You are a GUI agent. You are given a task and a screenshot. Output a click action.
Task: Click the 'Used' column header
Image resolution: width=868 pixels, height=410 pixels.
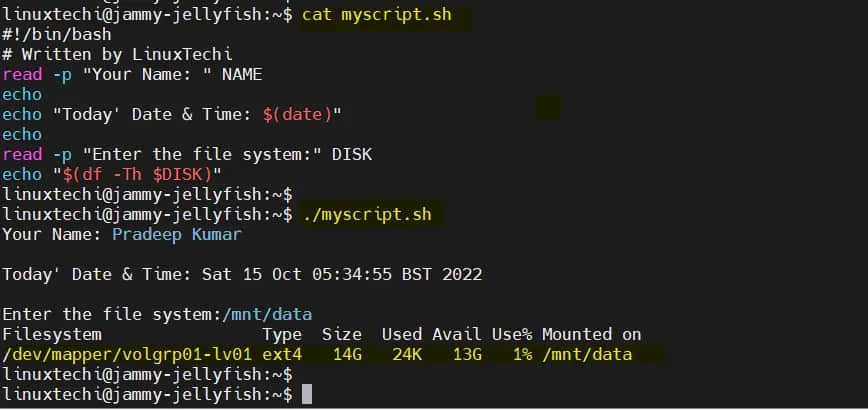tap(401, 334)
